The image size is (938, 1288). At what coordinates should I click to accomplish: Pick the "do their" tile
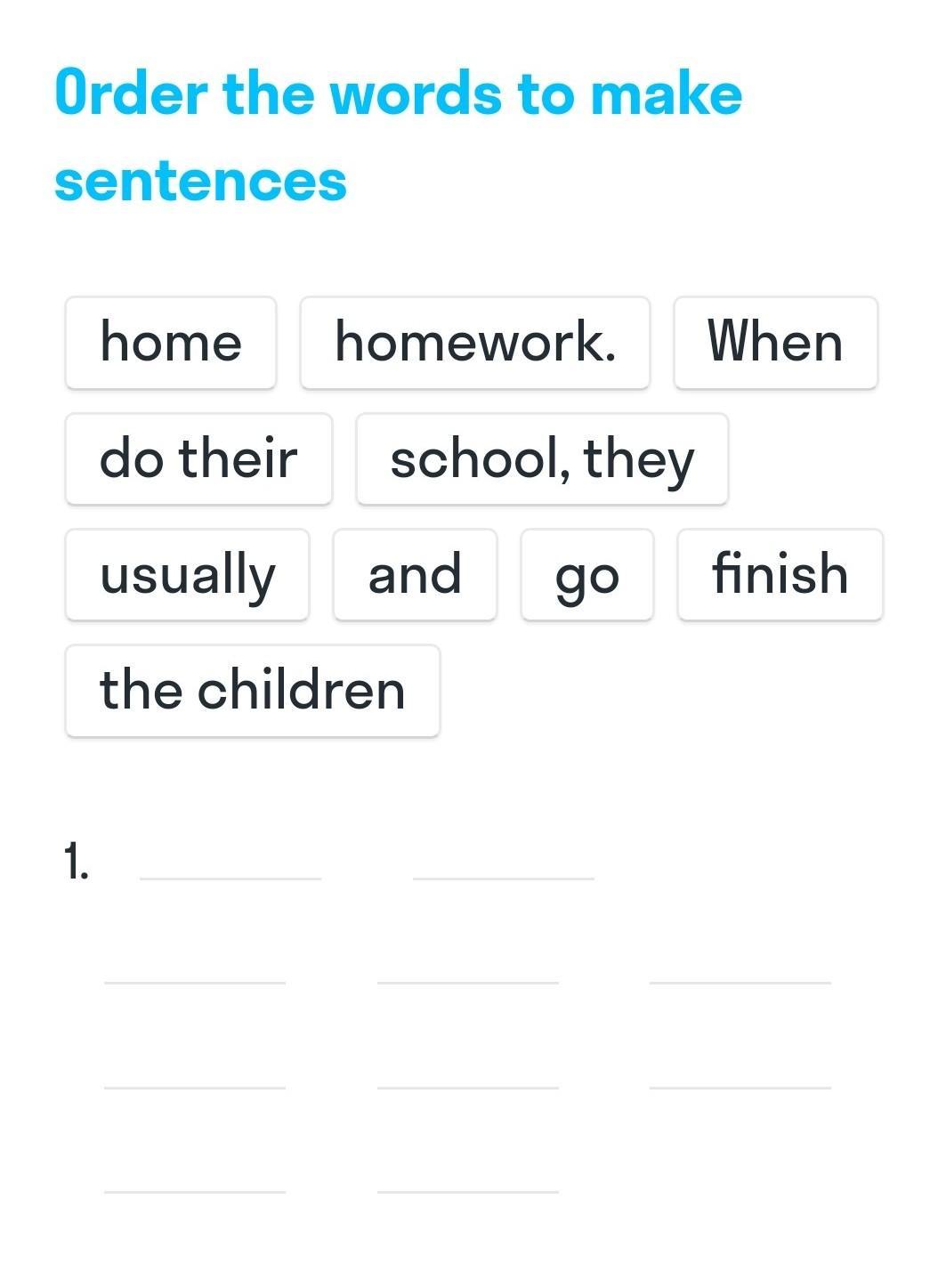pyautogui.click(x=198, y=458)
